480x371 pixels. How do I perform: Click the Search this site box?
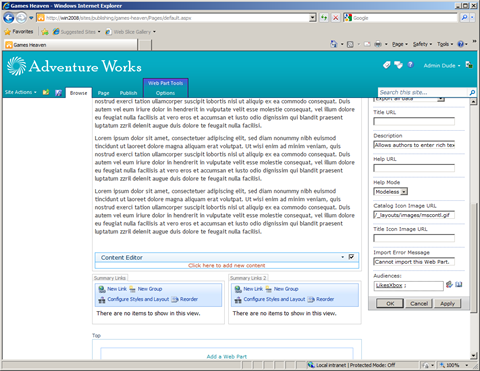point(423,92)
